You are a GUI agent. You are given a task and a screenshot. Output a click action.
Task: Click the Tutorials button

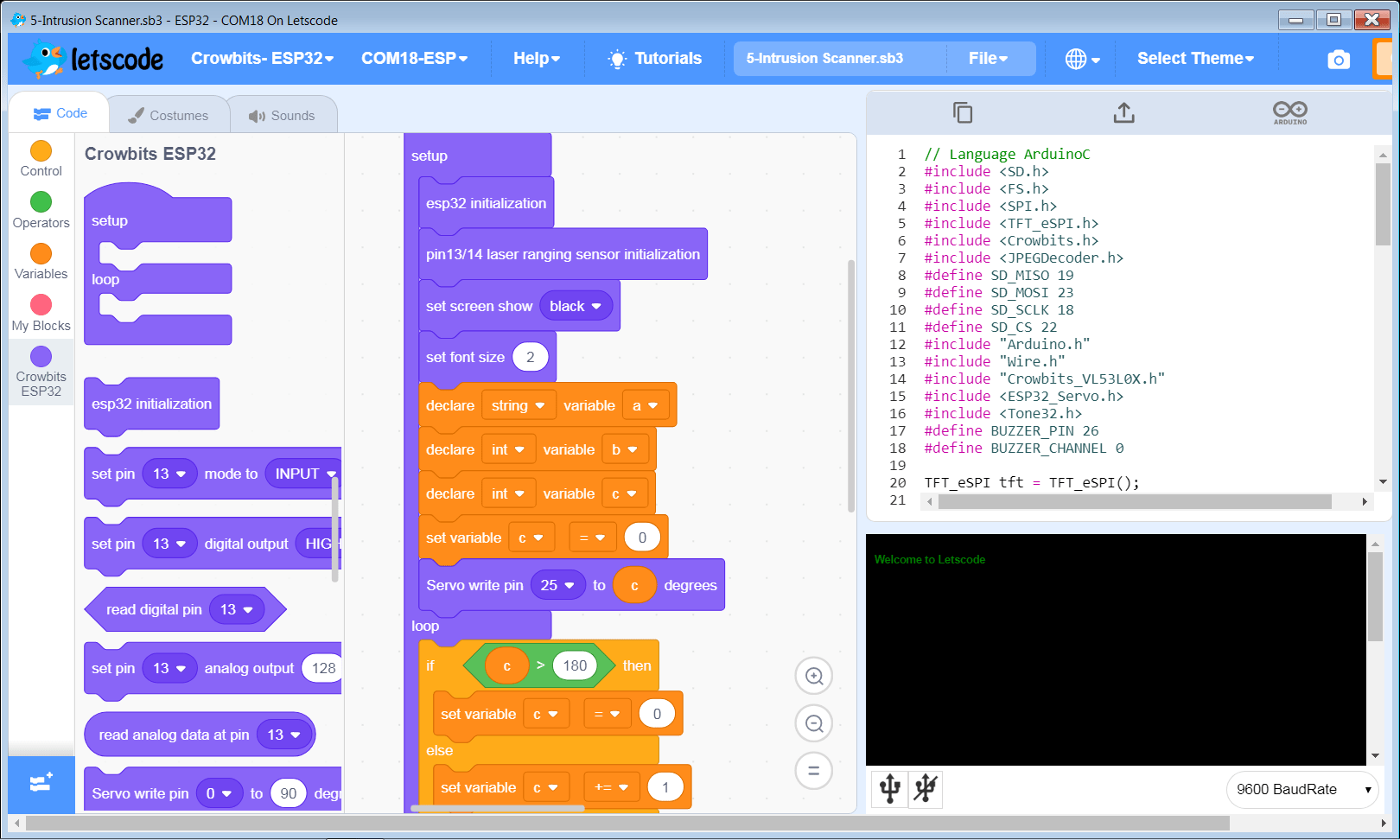tap(654, 59)
